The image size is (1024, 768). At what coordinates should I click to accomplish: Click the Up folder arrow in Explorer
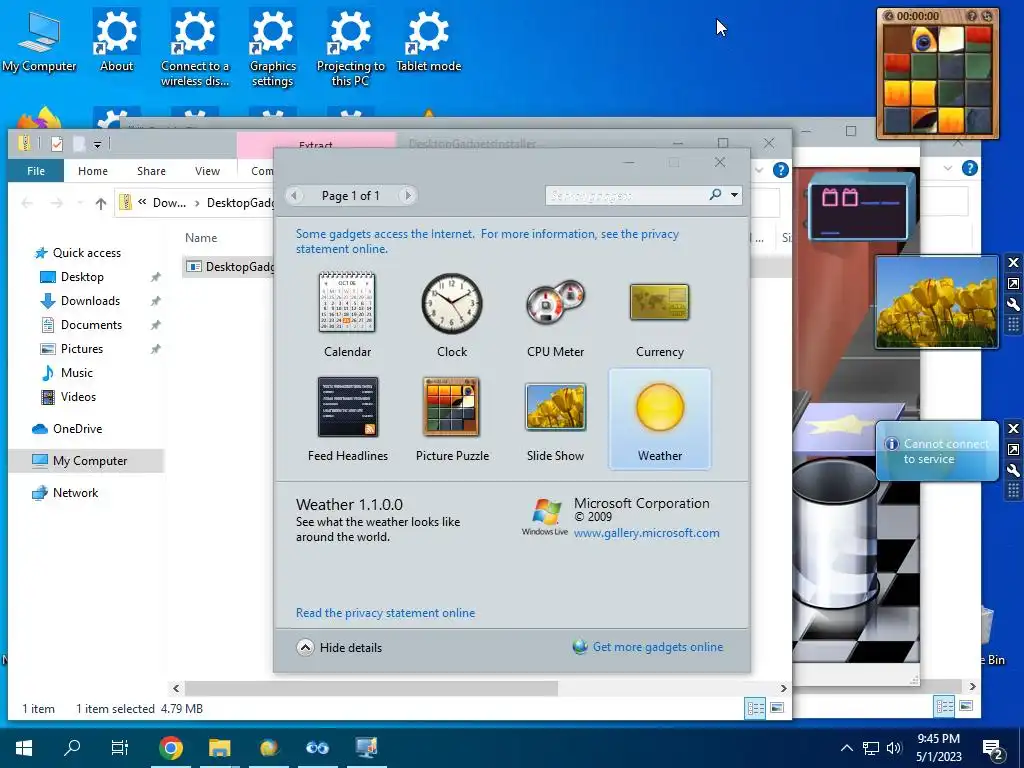[x=101, y=203]
